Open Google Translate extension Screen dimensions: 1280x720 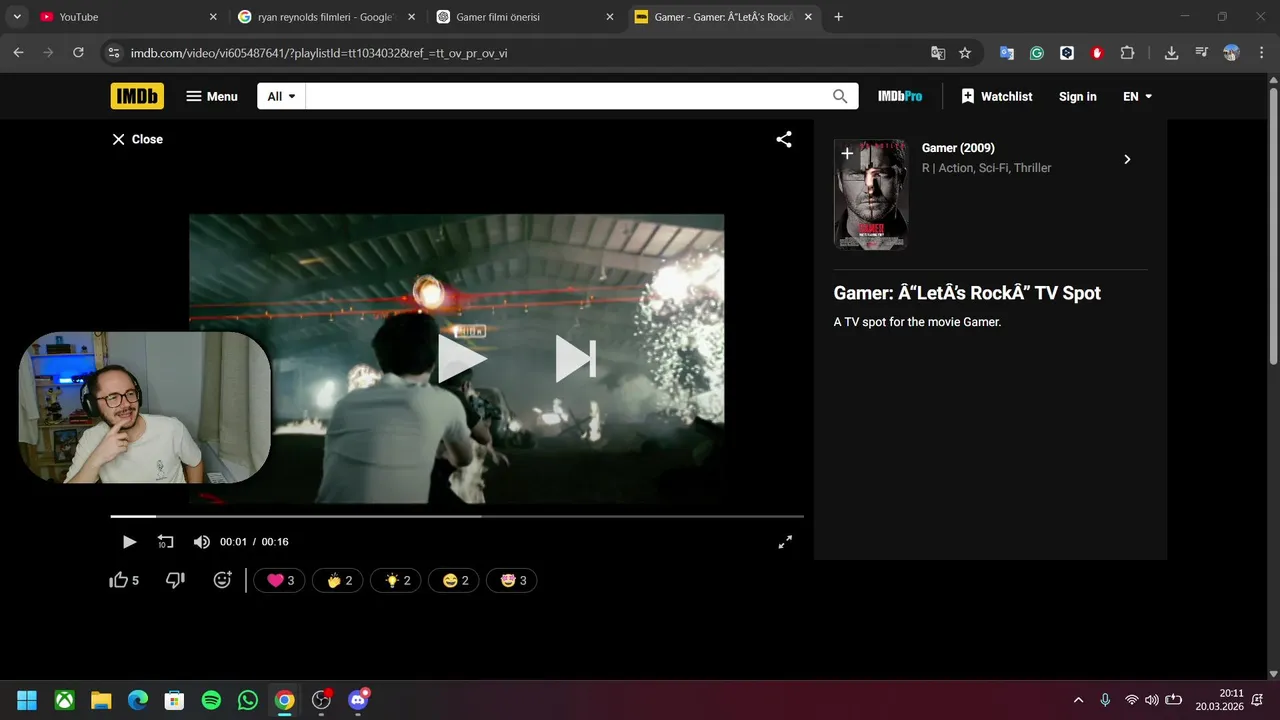tap(1007, 53)
